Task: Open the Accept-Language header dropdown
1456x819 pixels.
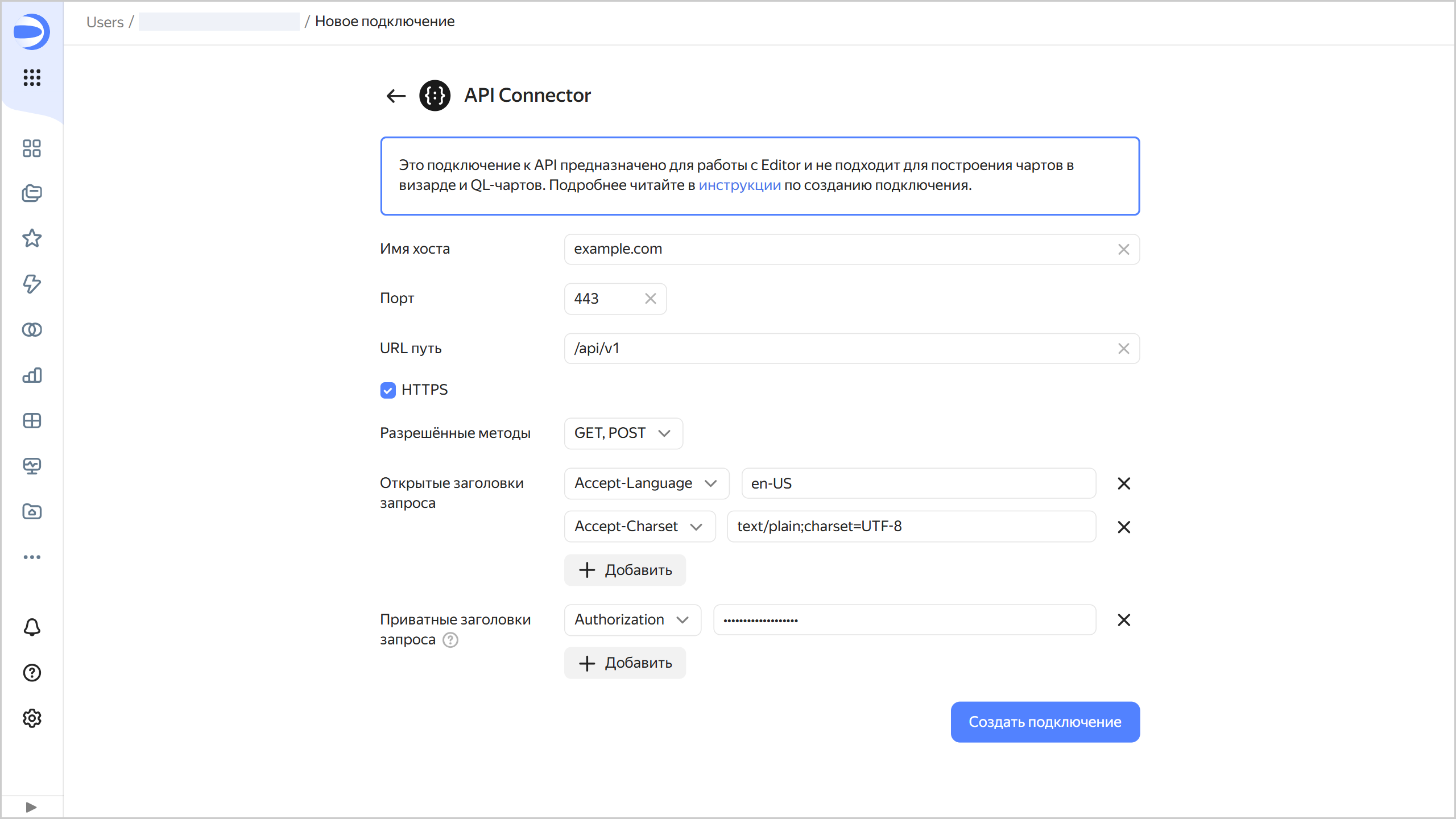Action: pyautogui.click(x=646, y=483)
